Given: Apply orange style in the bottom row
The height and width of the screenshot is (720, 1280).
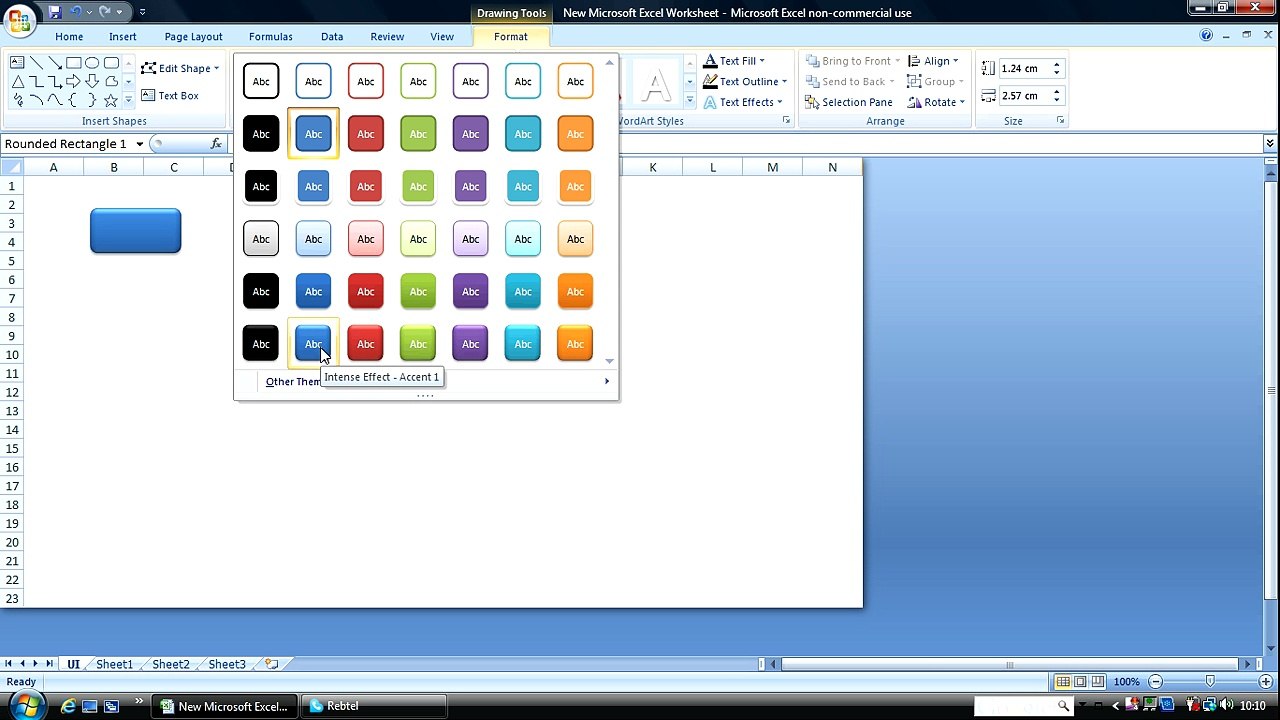Looking at the screenshot, I should coord(575,343).
